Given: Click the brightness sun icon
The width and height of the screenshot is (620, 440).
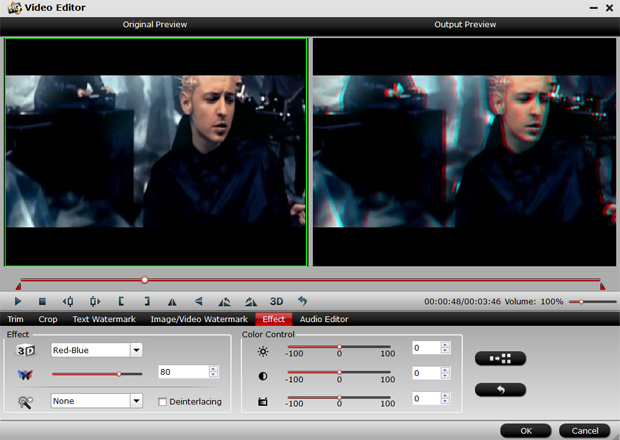Looking at the screenshot, I should (x=263, y=351).
